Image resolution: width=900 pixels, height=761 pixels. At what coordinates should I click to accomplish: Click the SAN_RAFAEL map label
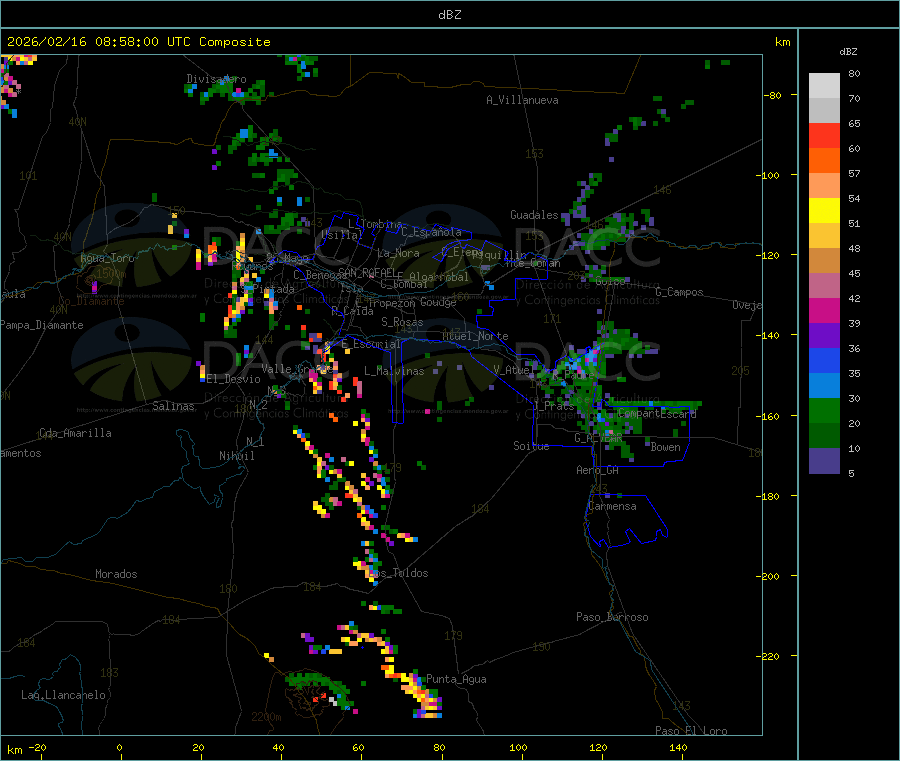click(367, 272)
